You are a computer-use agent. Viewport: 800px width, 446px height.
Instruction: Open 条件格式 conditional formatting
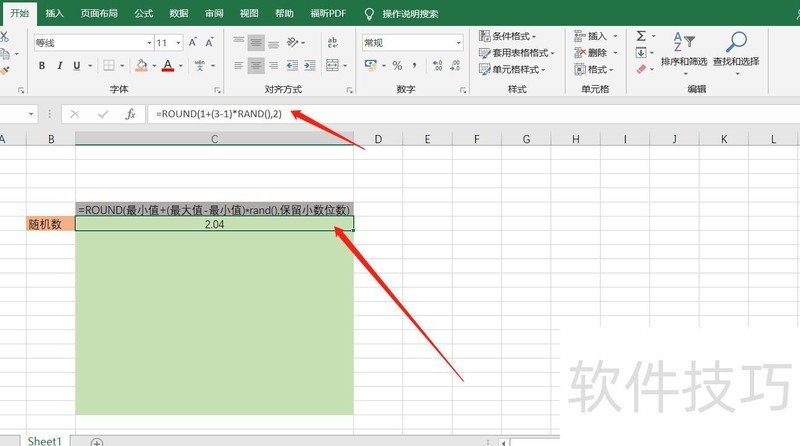click(508, 36)
